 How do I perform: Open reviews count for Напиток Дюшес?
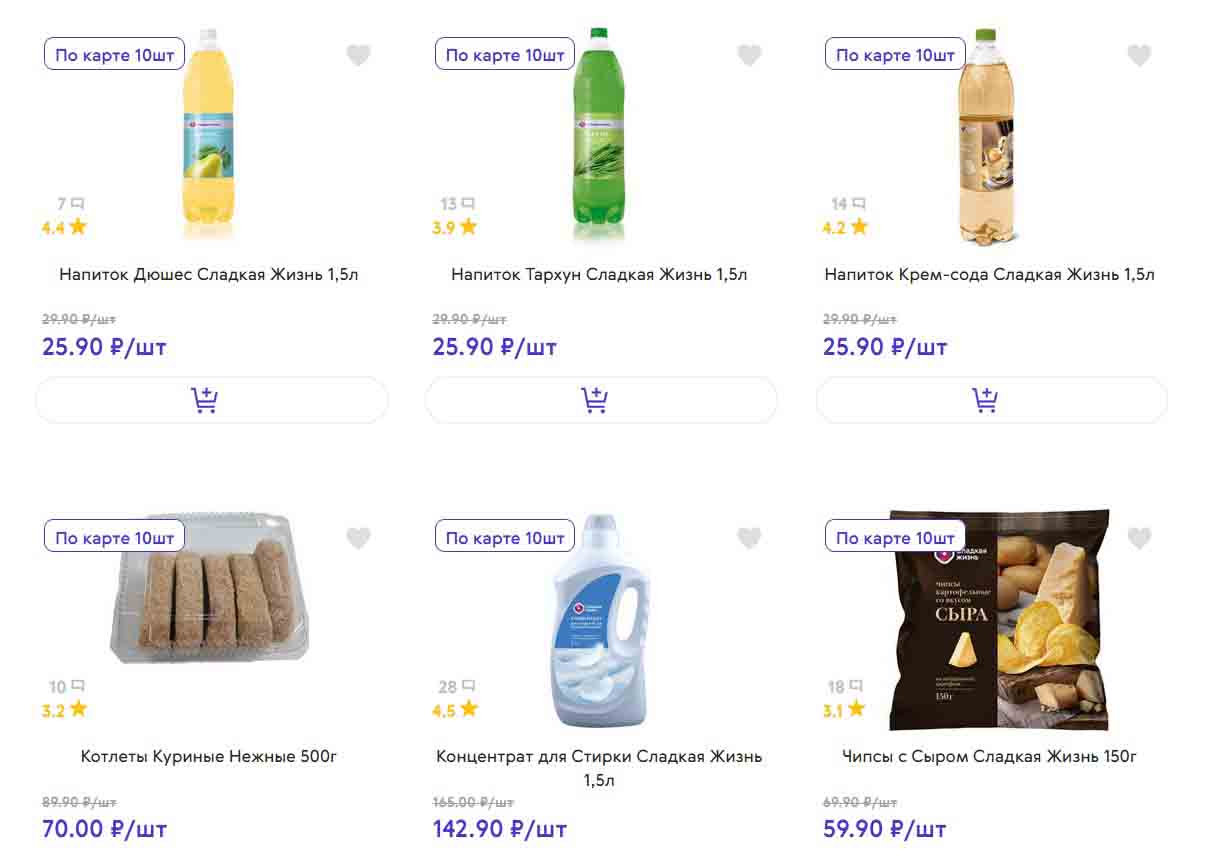click(70, 204)
